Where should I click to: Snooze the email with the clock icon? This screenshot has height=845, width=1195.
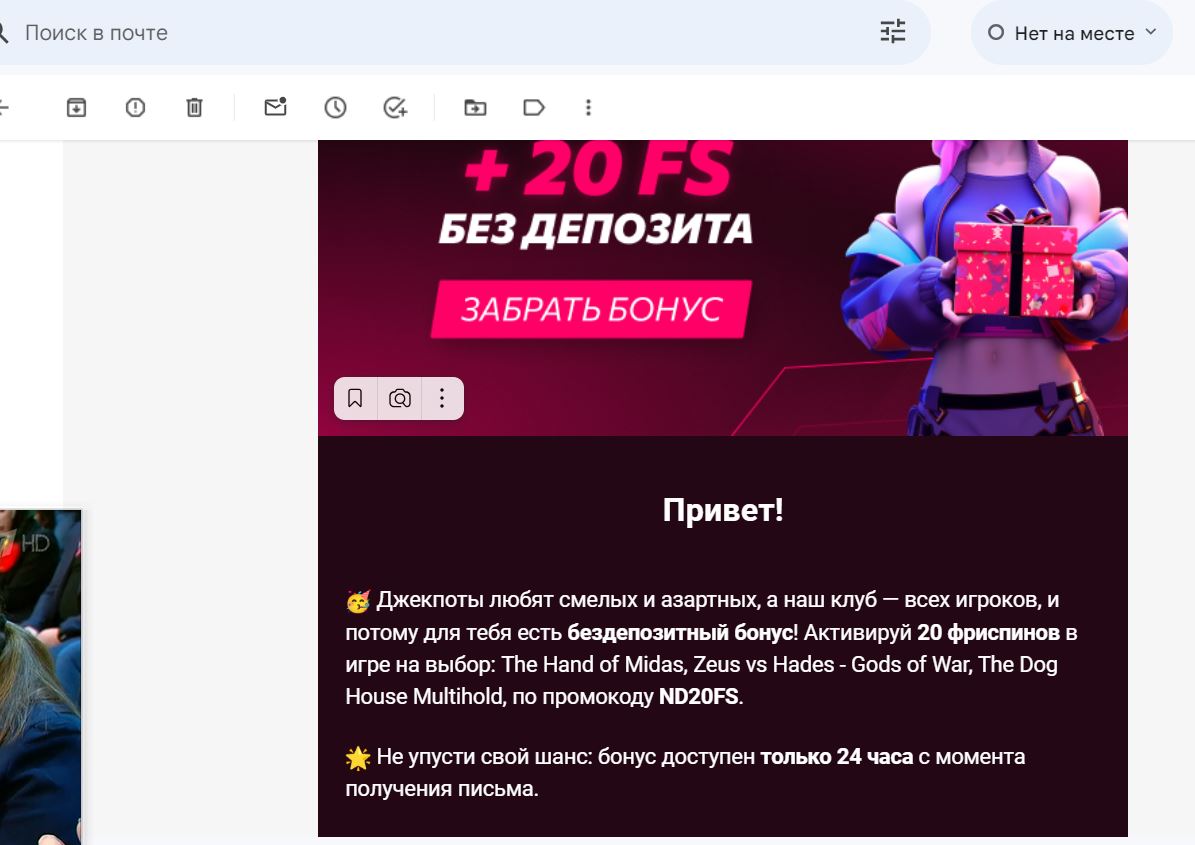(x=335, y=107)
